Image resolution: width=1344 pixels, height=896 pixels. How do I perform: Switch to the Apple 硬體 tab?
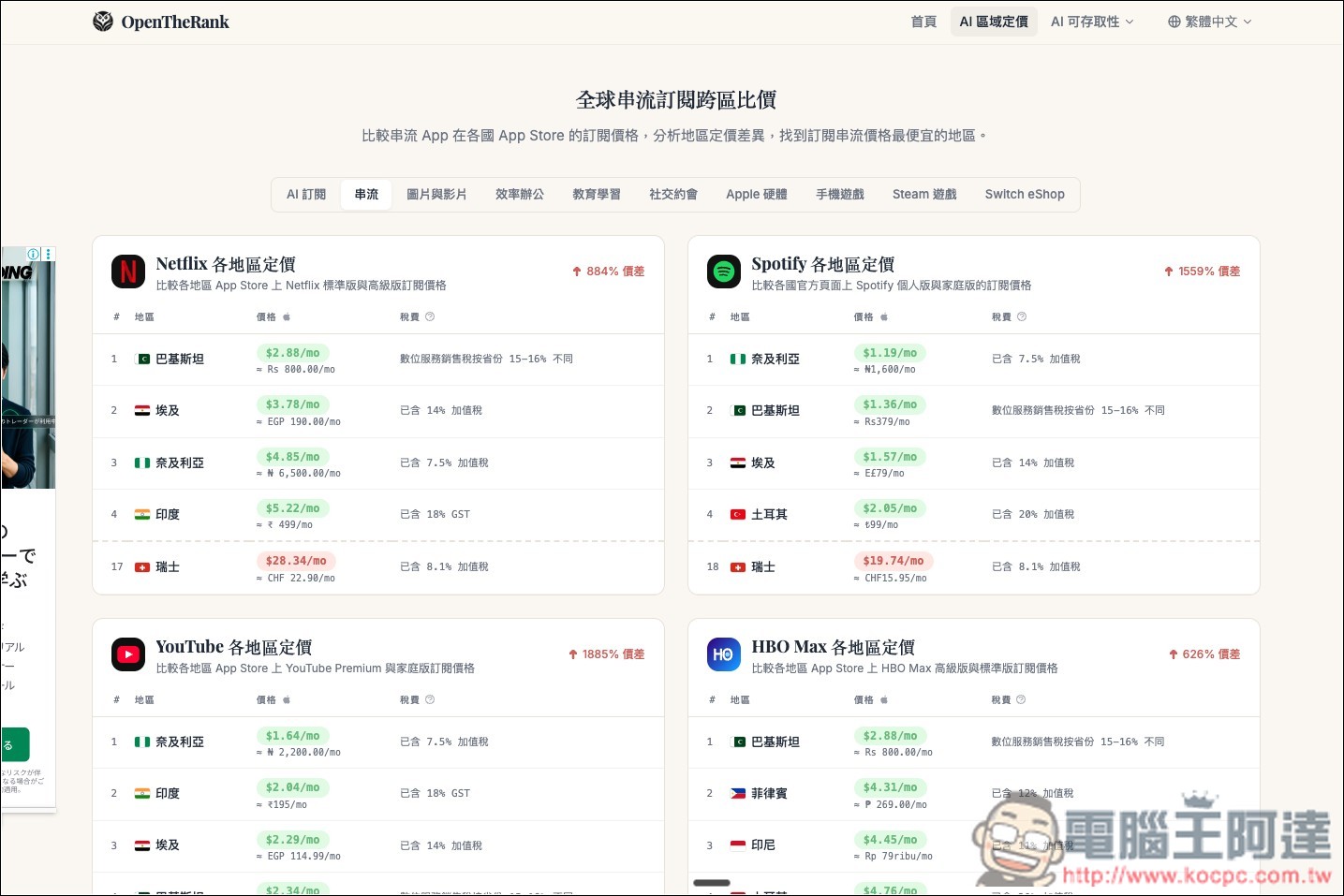pyautogui.click(x=757, y=194)
